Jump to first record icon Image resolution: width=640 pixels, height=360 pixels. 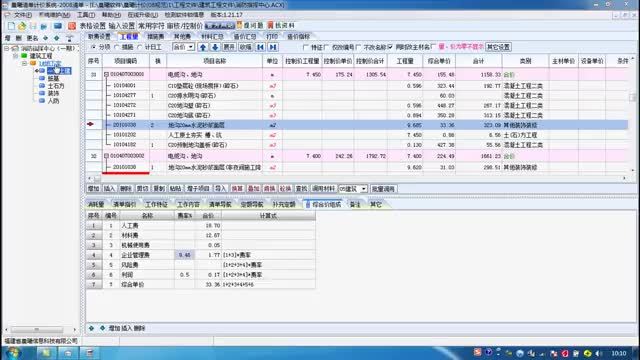pos(260,47)
